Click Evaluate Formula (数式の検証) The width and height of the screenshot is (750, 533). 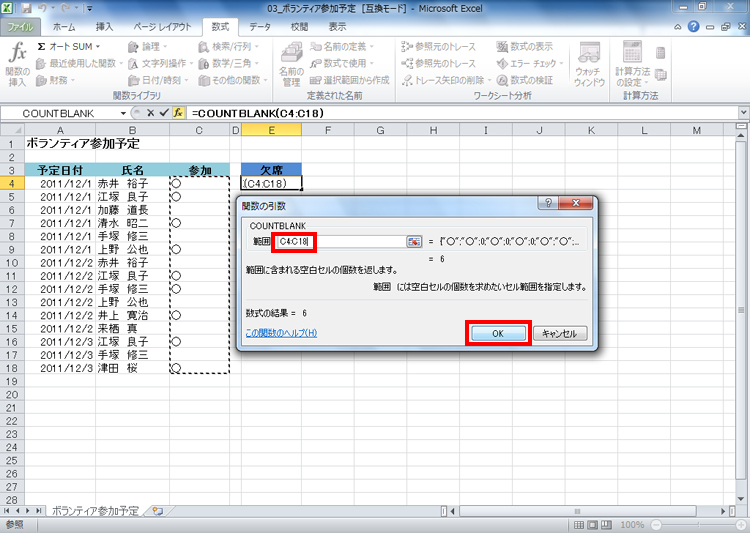524,80
